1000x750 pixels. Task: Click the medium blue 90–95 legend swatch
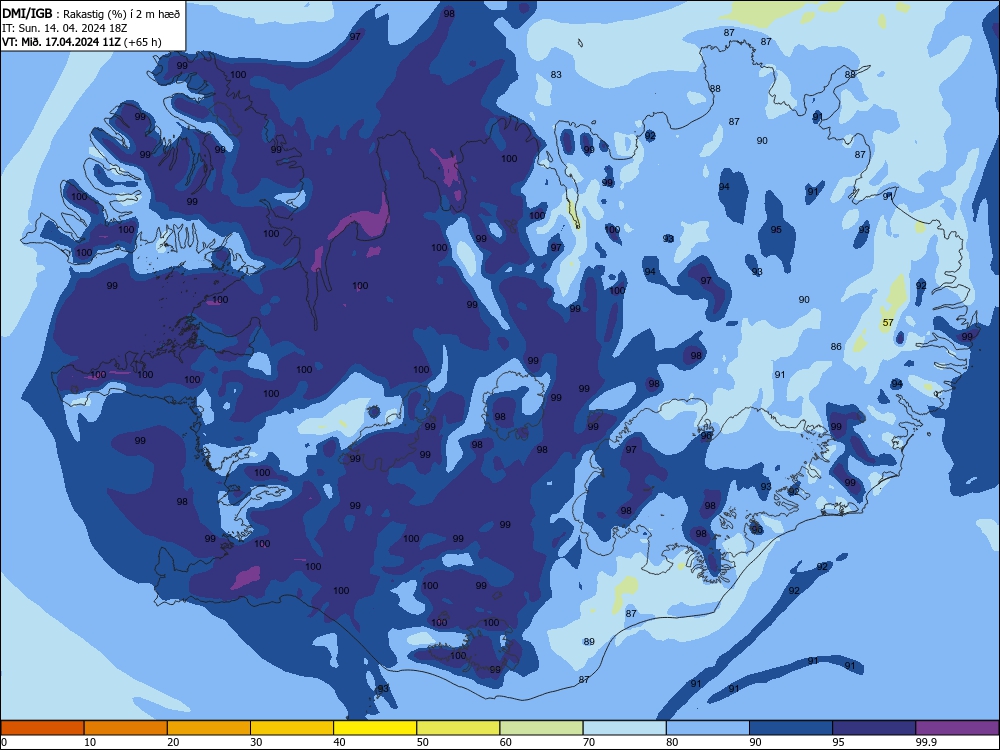tap(791, 728)
